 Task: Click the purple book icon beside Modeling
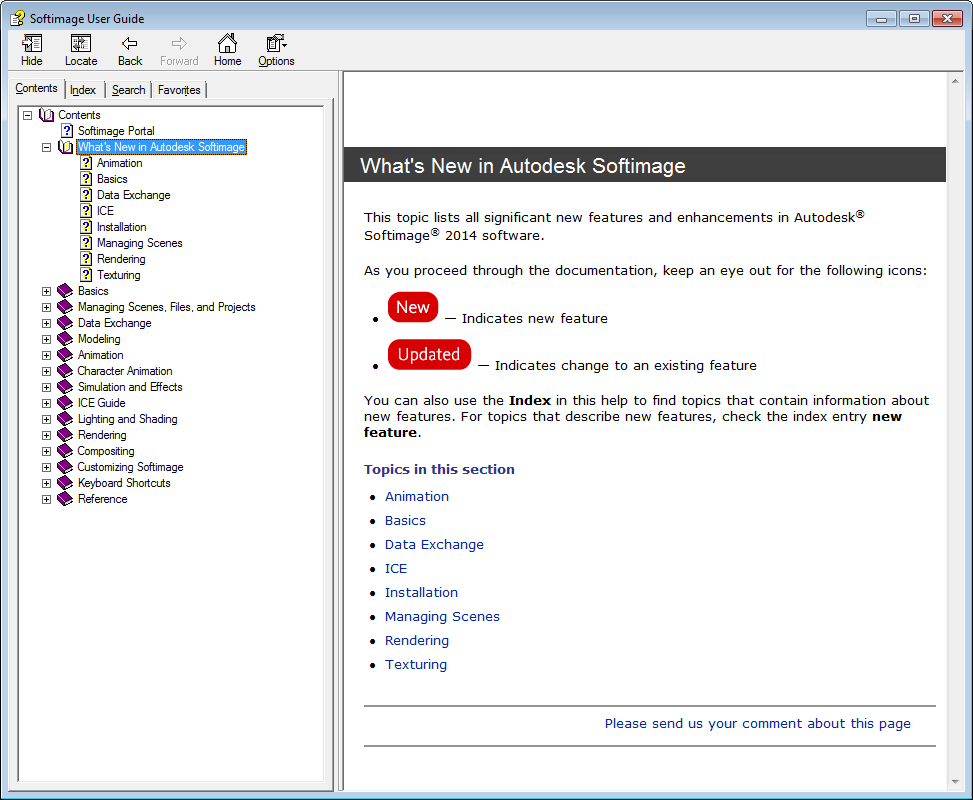coord(66,339)
